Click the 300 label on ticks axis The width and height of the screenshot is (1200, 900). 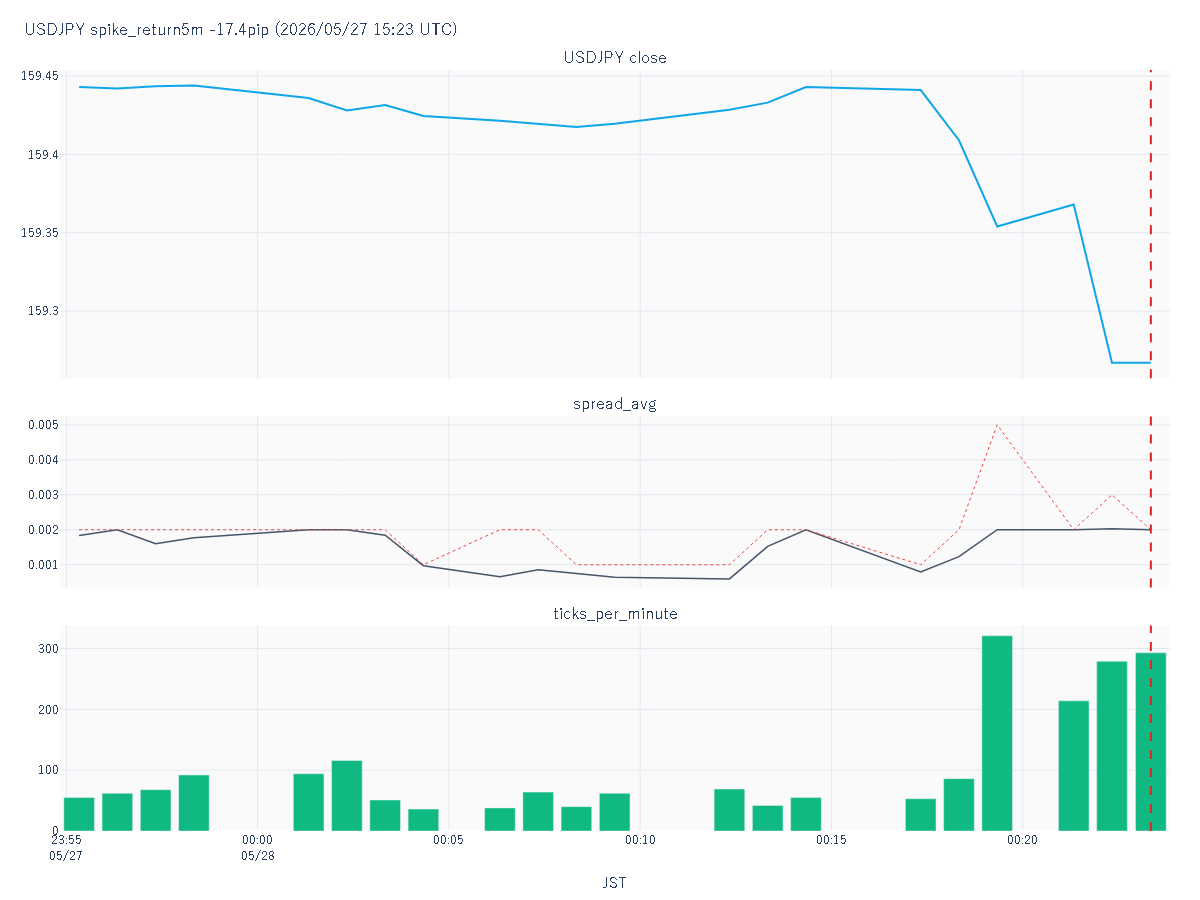pyautogui.click(x=48, y=649)
